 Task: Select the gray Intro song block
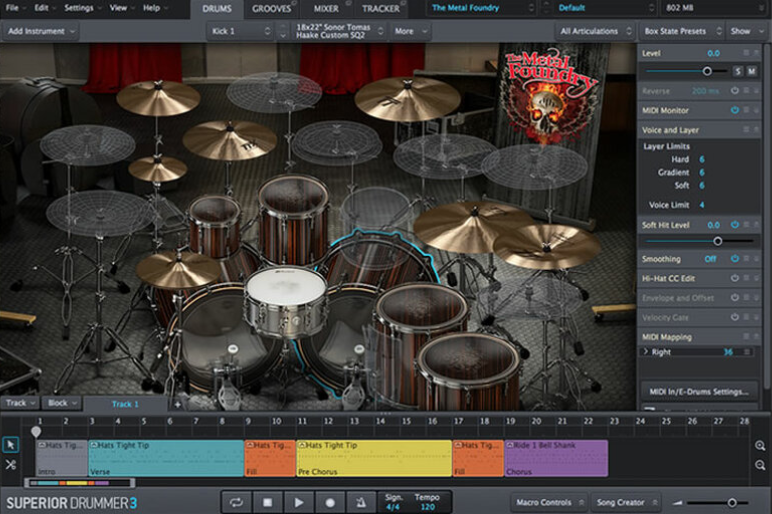(x=62, y=458)
